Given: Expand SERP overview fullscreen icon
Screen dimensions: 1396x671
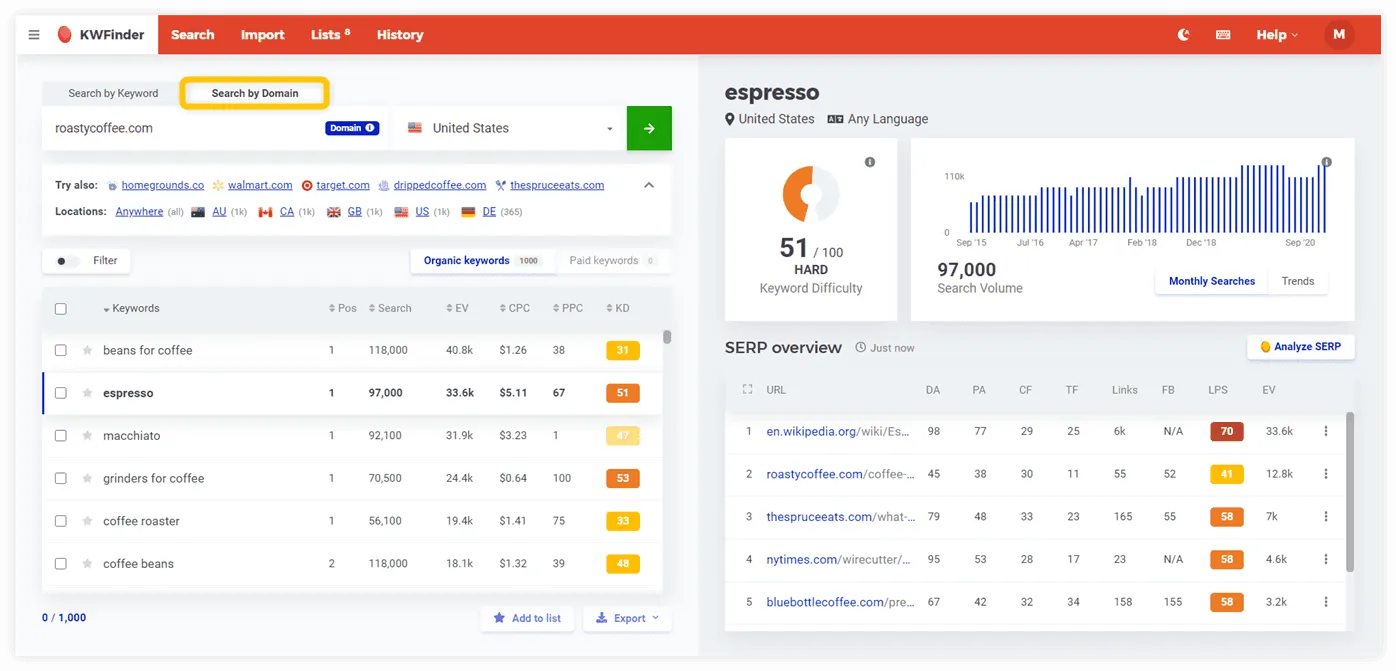Looking at the screenshot, I should point(747,389).
